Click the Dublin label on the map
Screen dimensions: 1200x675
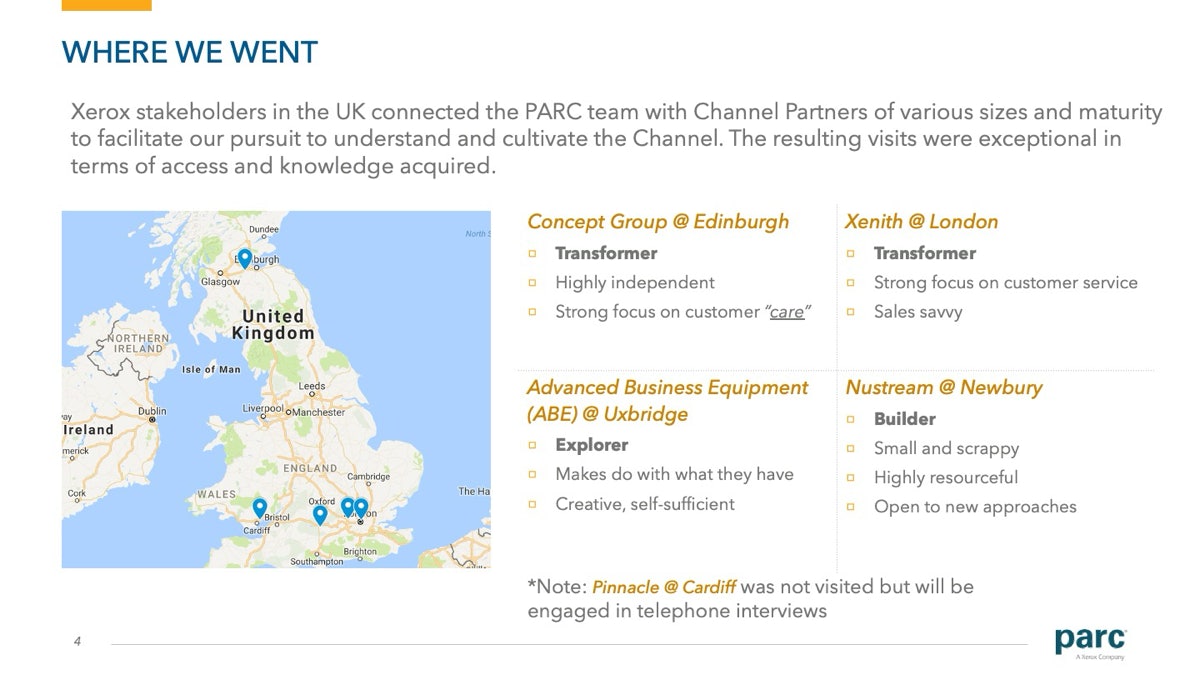[x=152, y=411]
